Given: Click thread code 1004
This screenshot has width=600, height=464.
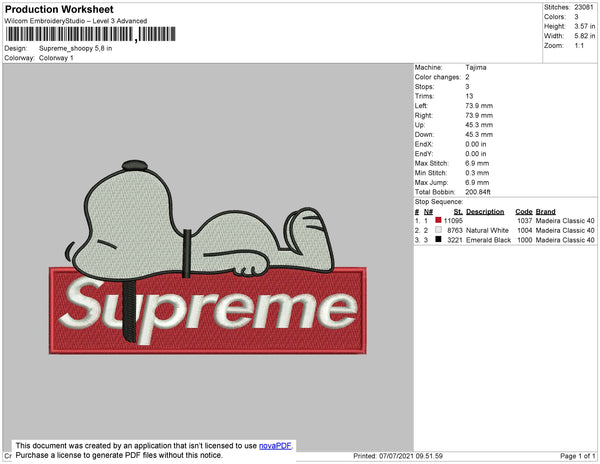Looking at the screenshot, I should coord(525,230).
